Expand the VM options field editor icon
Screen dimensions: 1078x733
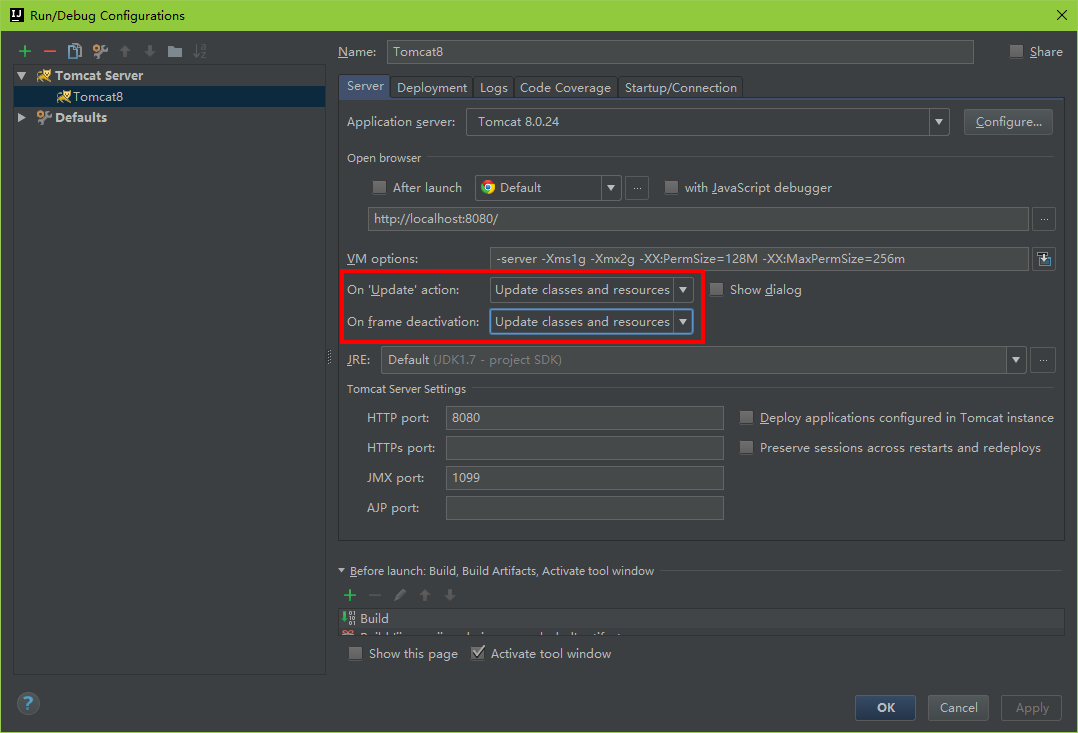coord(1044,259)
